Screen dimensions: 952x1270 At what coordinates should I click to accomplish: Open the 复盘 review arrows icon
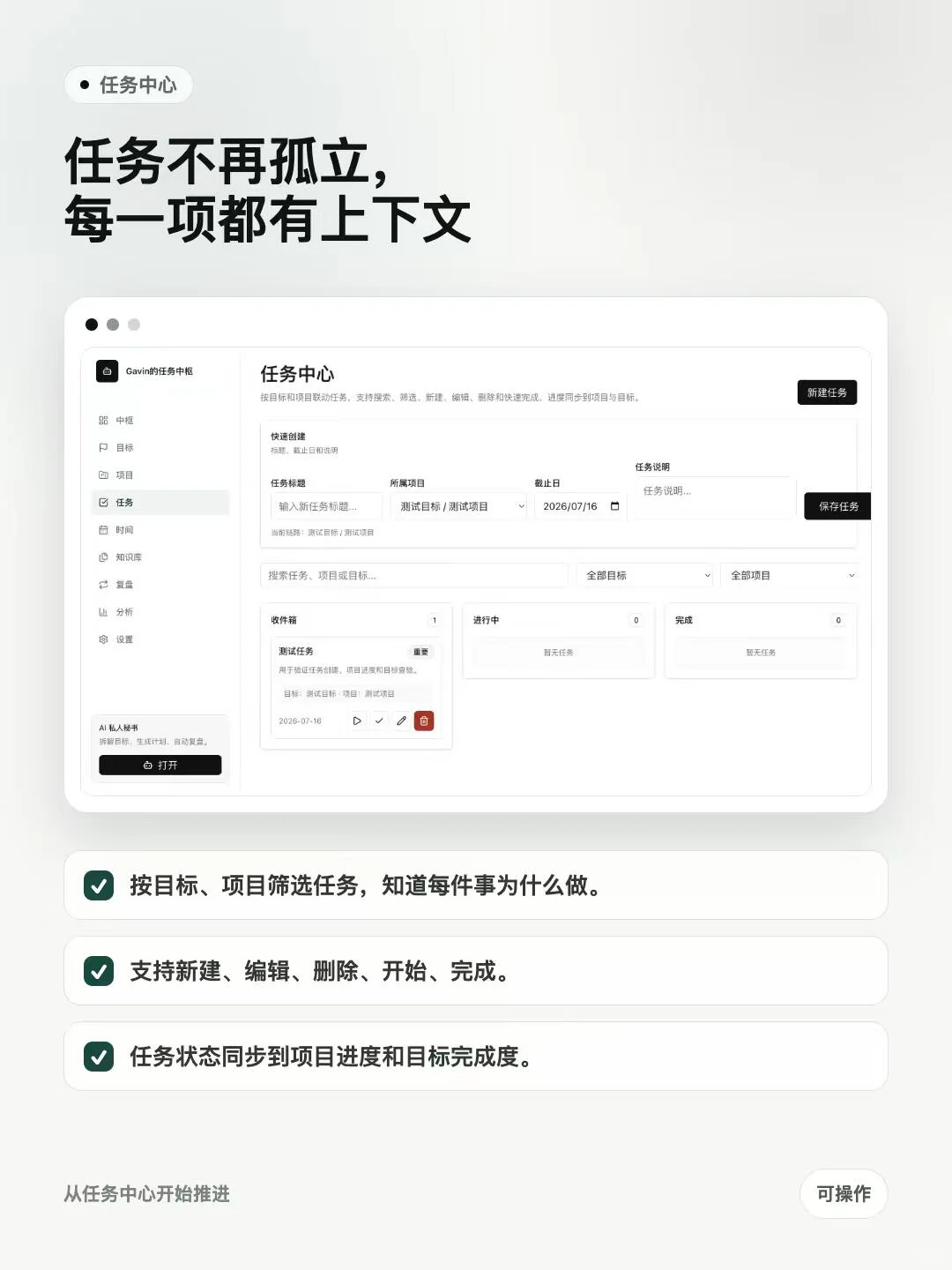(103, 585)
